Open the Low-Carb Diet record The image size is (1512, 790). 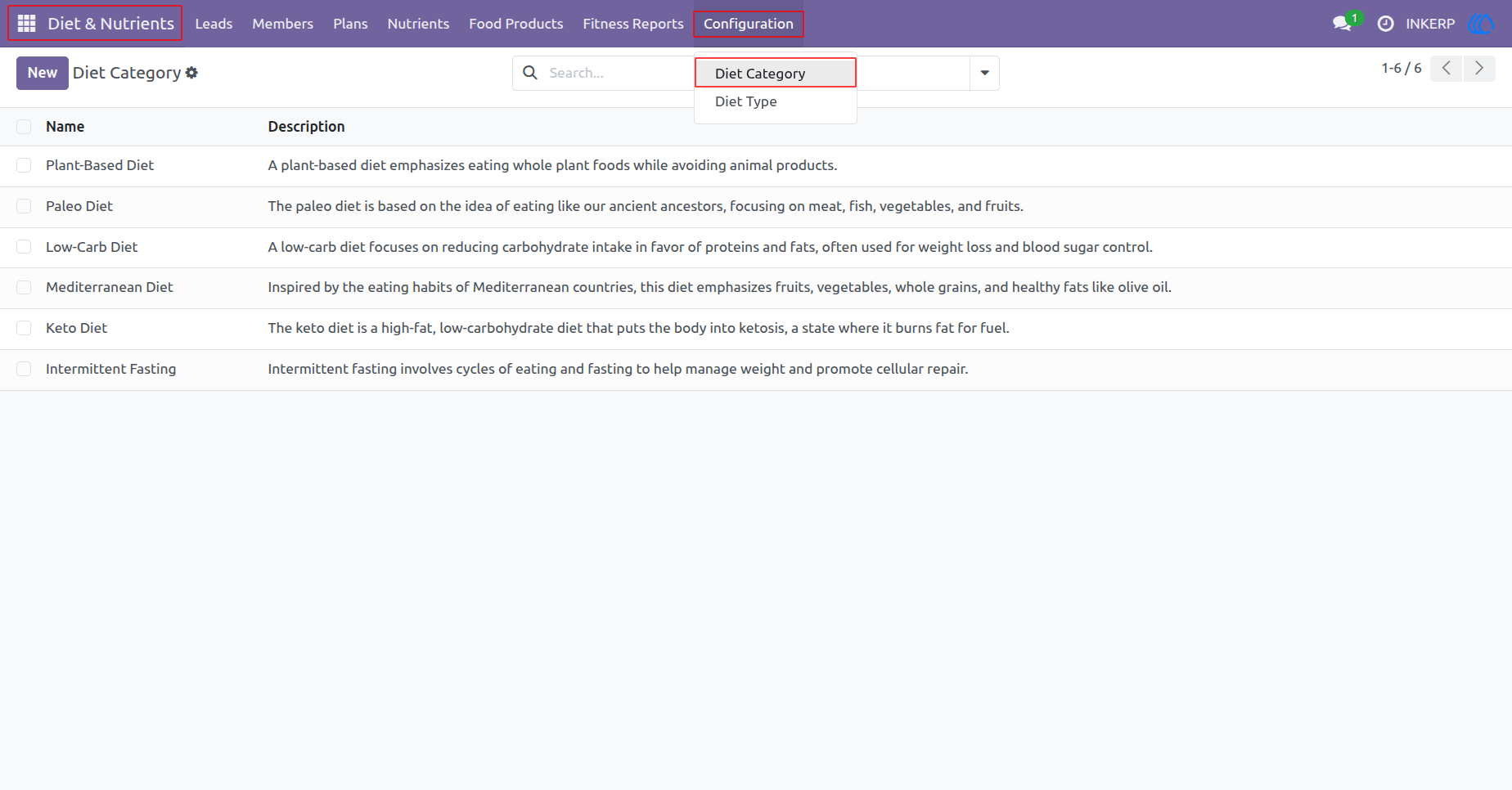coord(92,247)
